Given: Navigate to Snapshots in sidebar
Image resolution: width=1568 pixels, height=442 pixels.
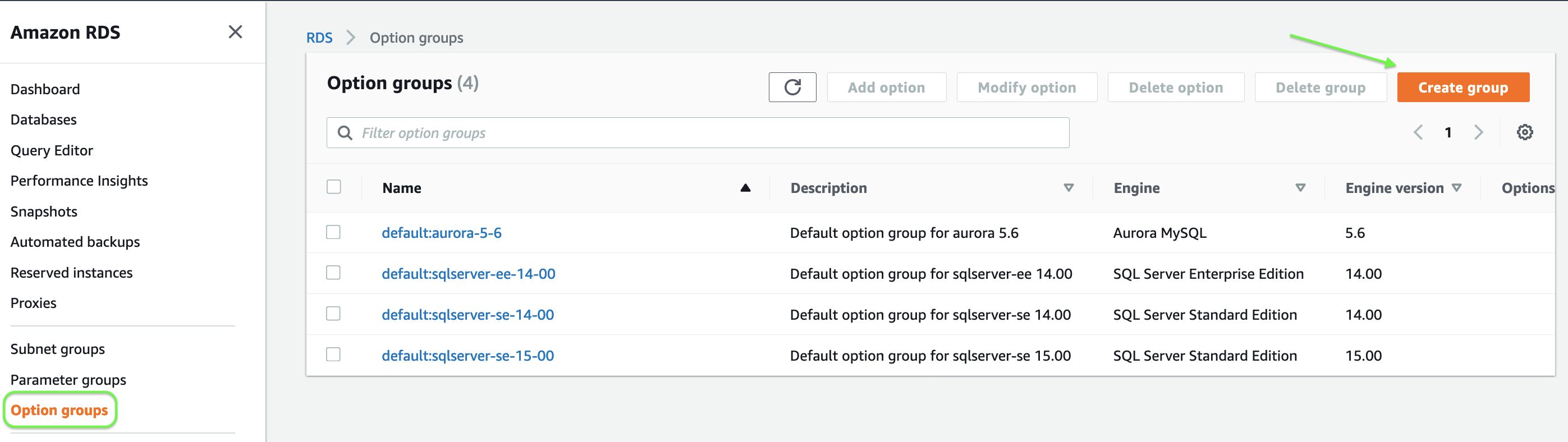Looking at the screenshot, I should [44, 211].
